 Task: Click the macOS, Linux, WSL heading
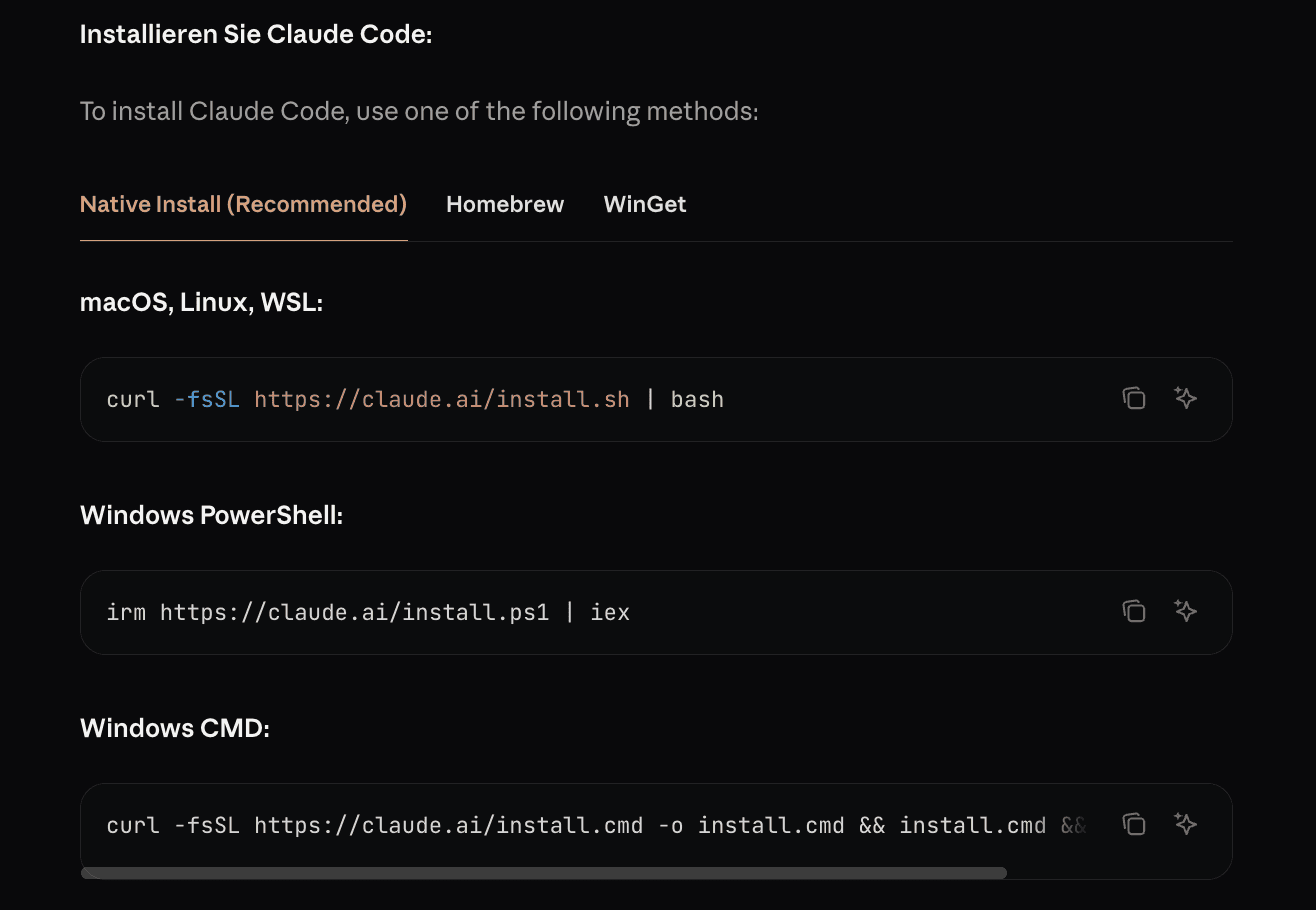point(201,301)
